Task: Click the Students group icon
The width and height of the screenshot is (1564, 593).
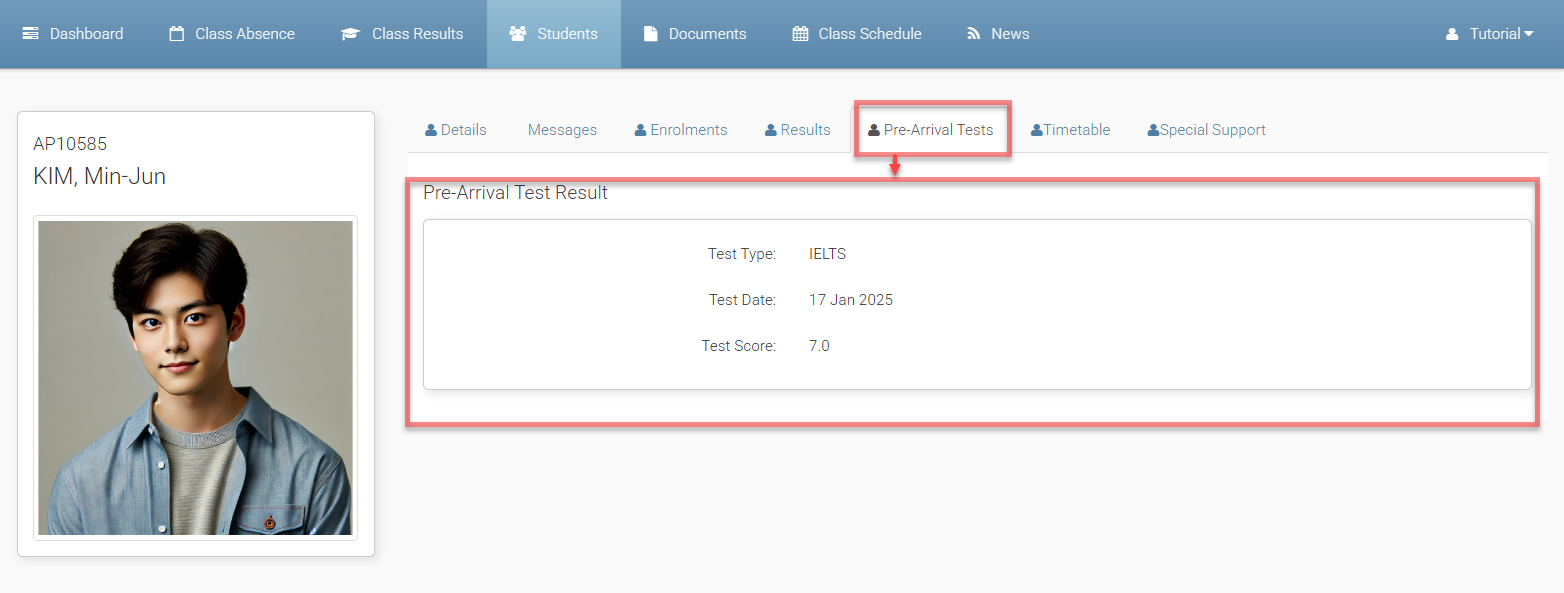Action: (x=518, y=34)
